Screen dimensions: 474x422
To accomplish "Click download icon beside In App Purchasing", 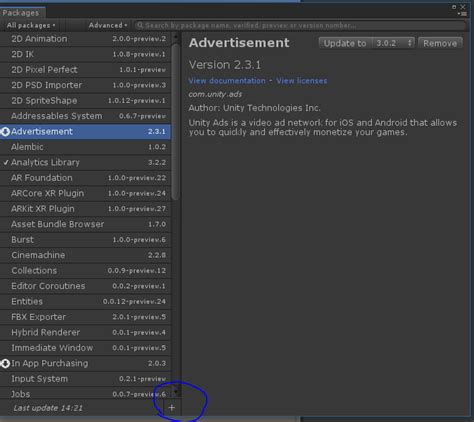I will pos(5,363).
